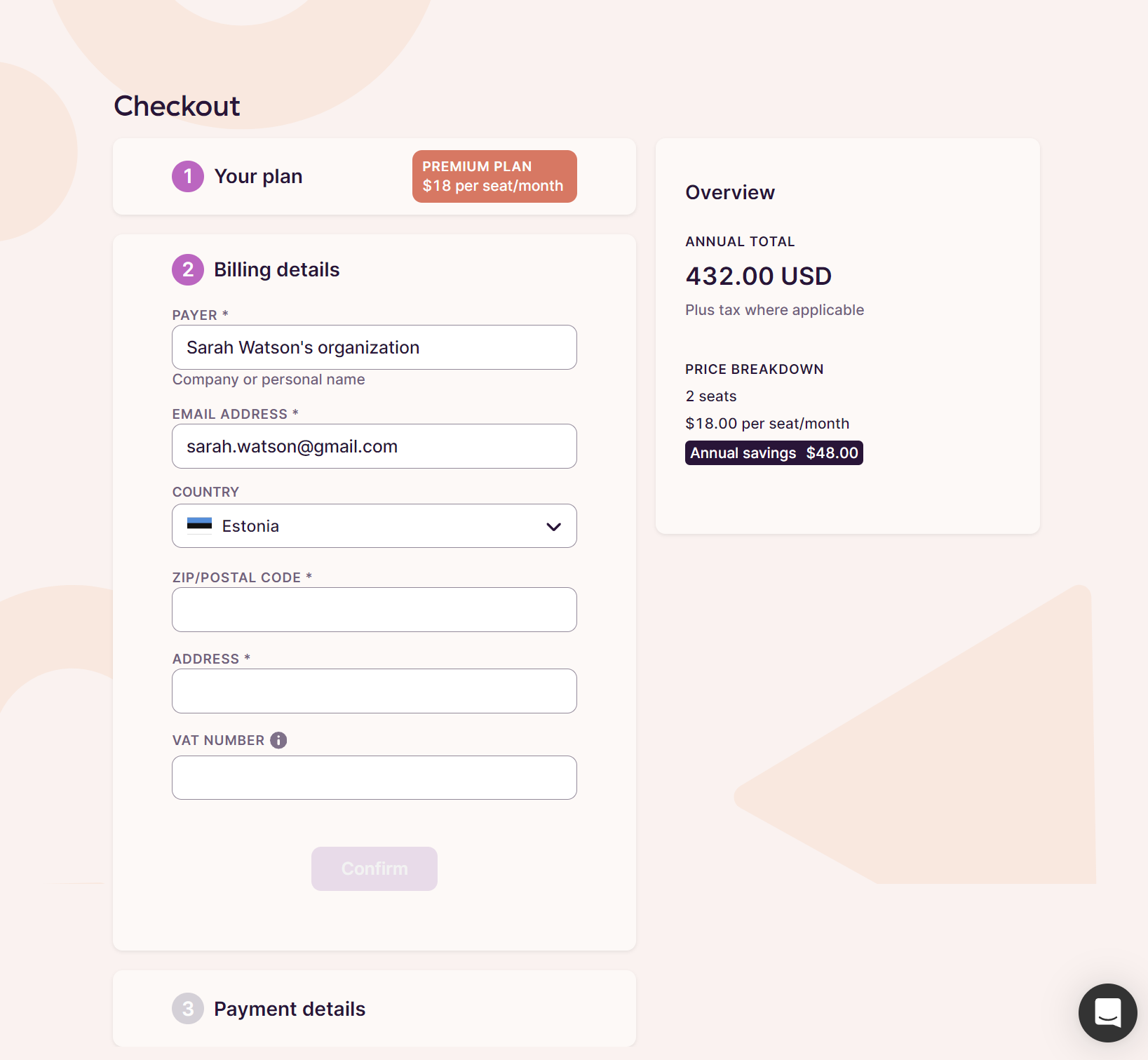Click the VAT number info icon
The height and width of the screenshot is (1060, 1148).
pyautogui.click(x=278, y=740)
